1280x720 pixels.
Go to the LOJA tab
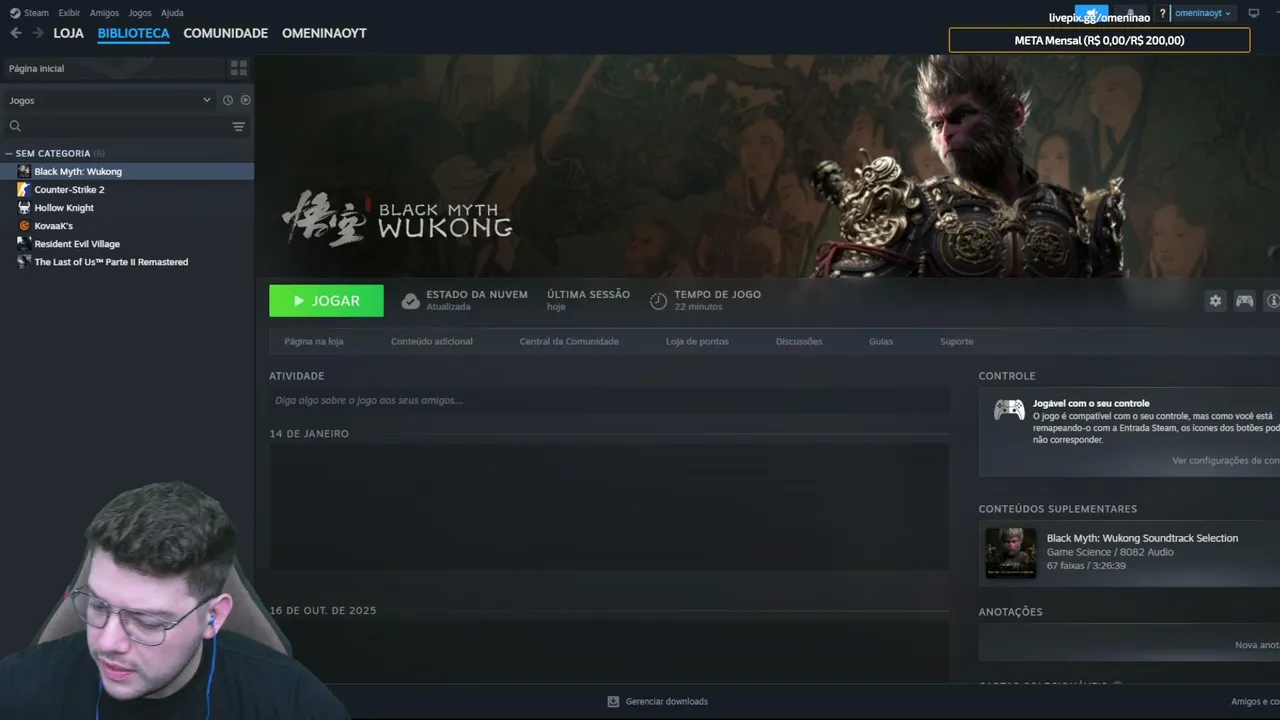pos(68,33)
